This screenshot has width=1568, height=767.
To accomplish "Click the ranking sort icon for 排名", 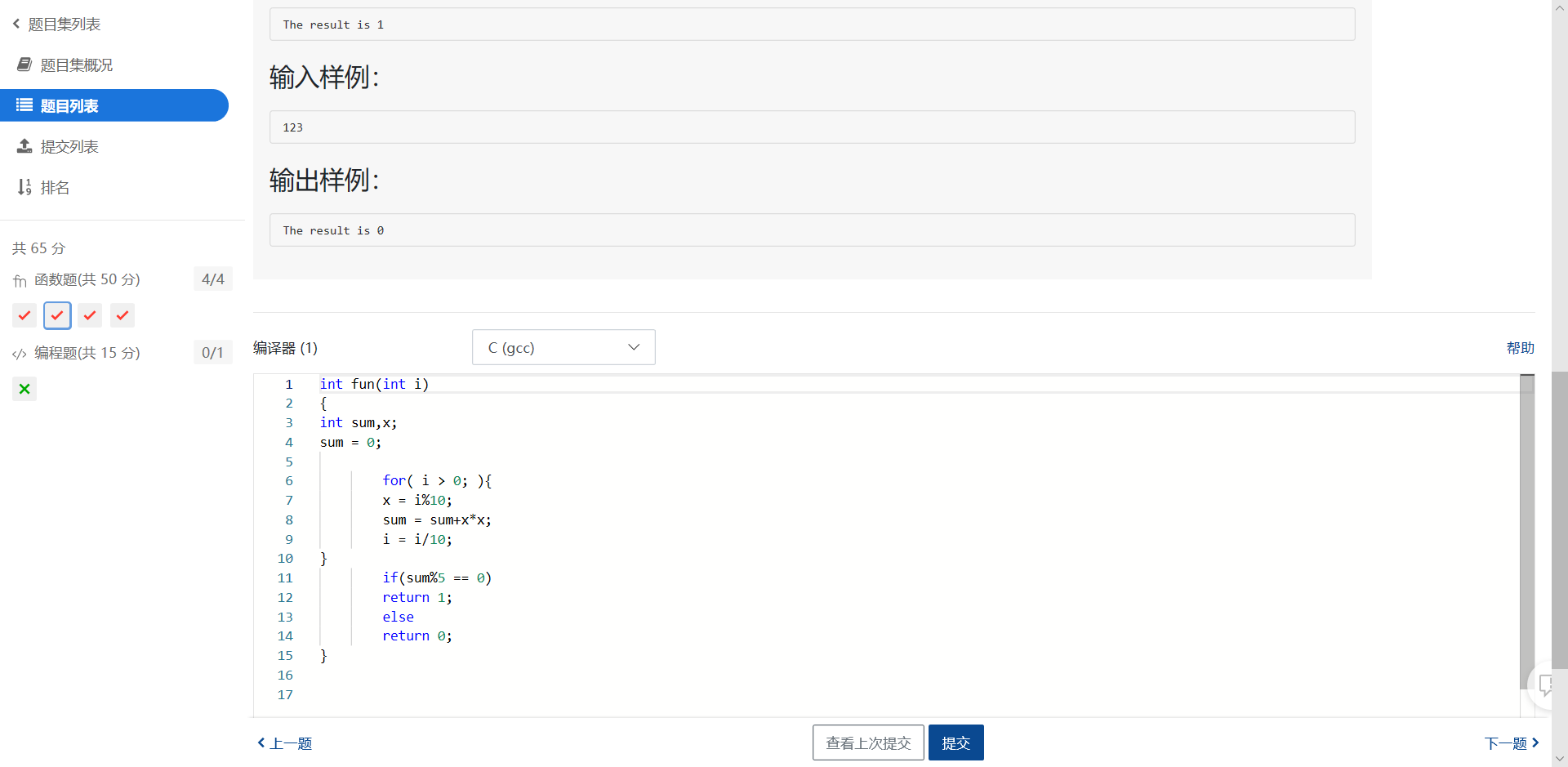I will pos(24,187).
